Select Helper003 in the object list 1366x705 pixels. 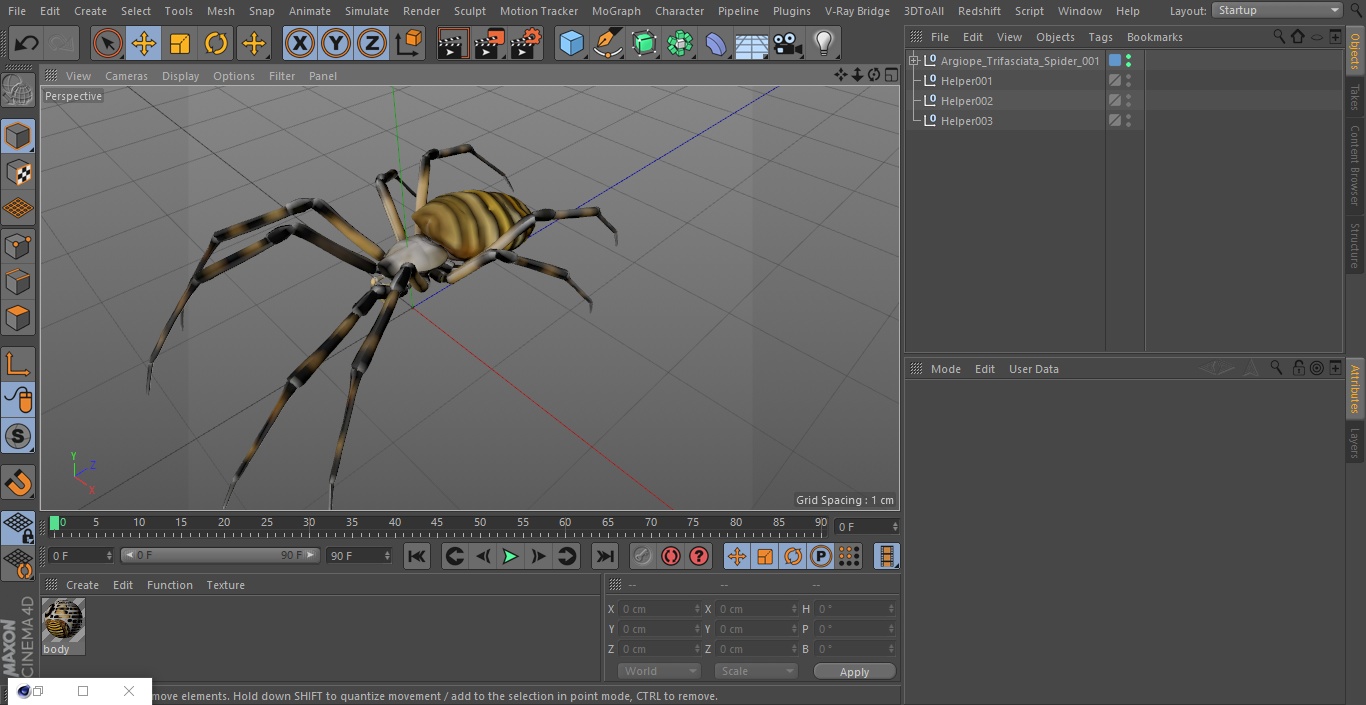966,121
